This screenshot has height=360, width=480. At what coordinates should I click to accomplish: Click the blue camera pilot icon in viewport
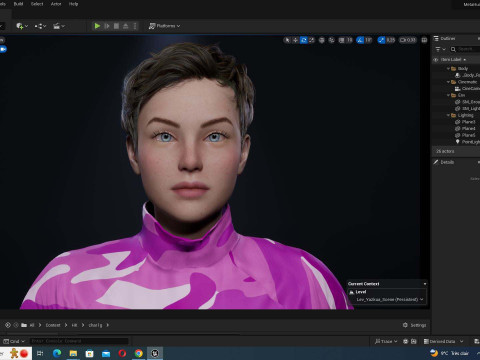[x=3, y=49]
